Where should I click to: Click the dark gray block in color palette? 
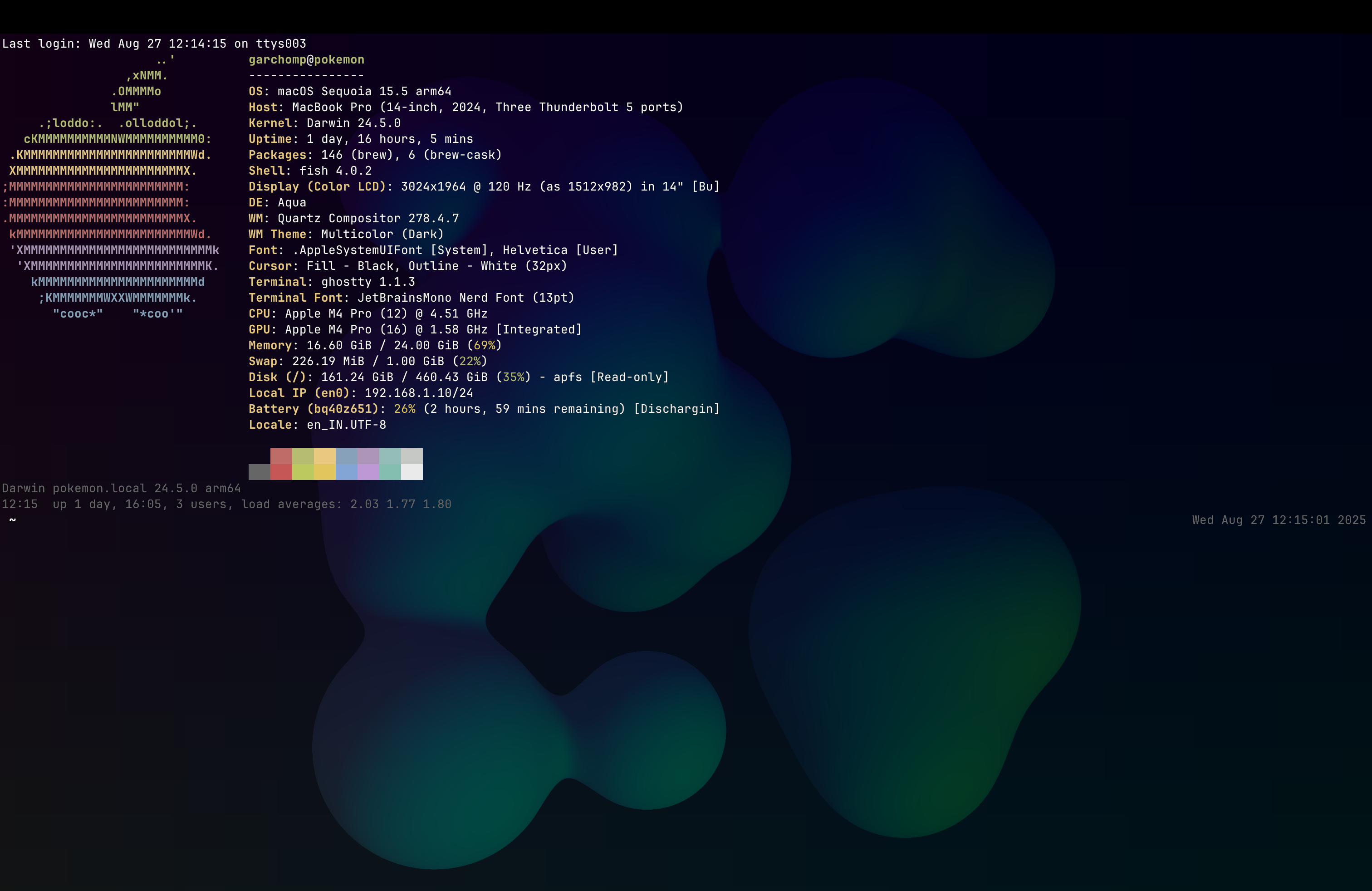260,472
